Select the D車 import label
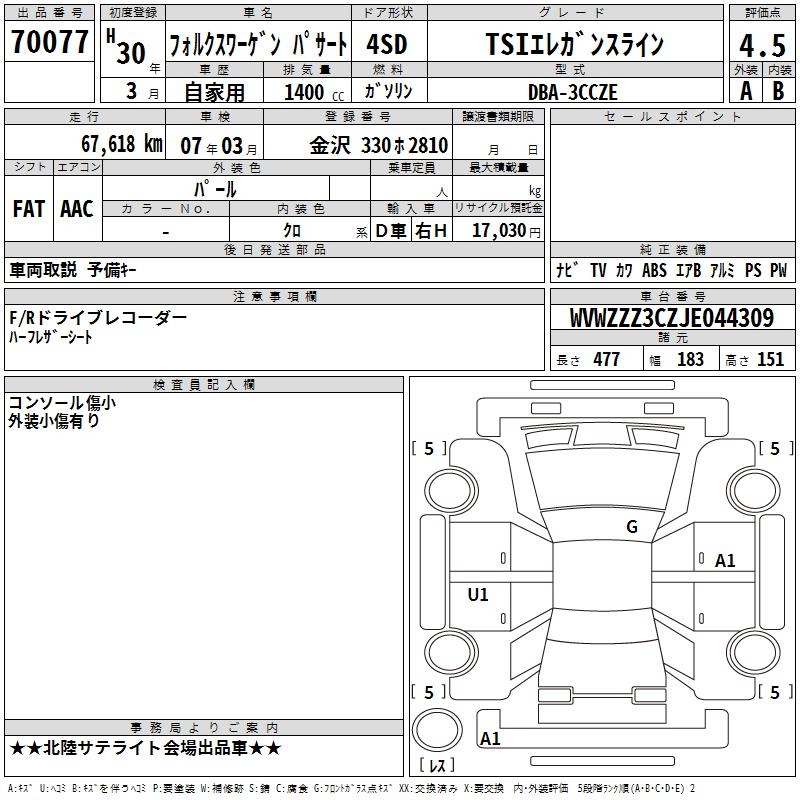 (390, 231)
